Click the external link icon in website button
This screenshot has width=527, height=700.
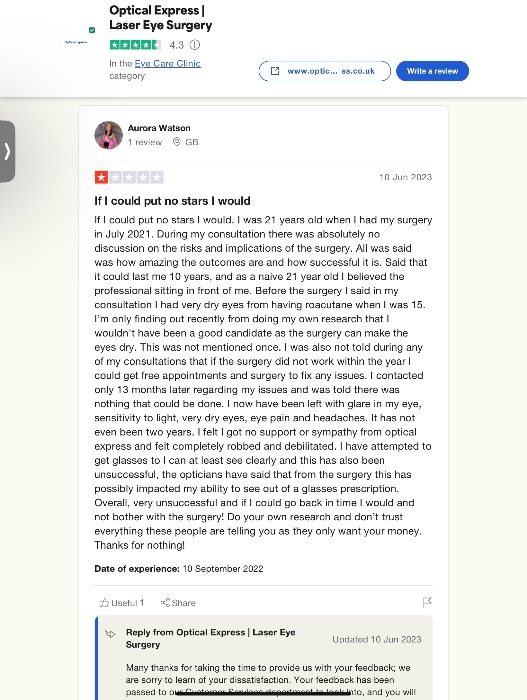275,71
